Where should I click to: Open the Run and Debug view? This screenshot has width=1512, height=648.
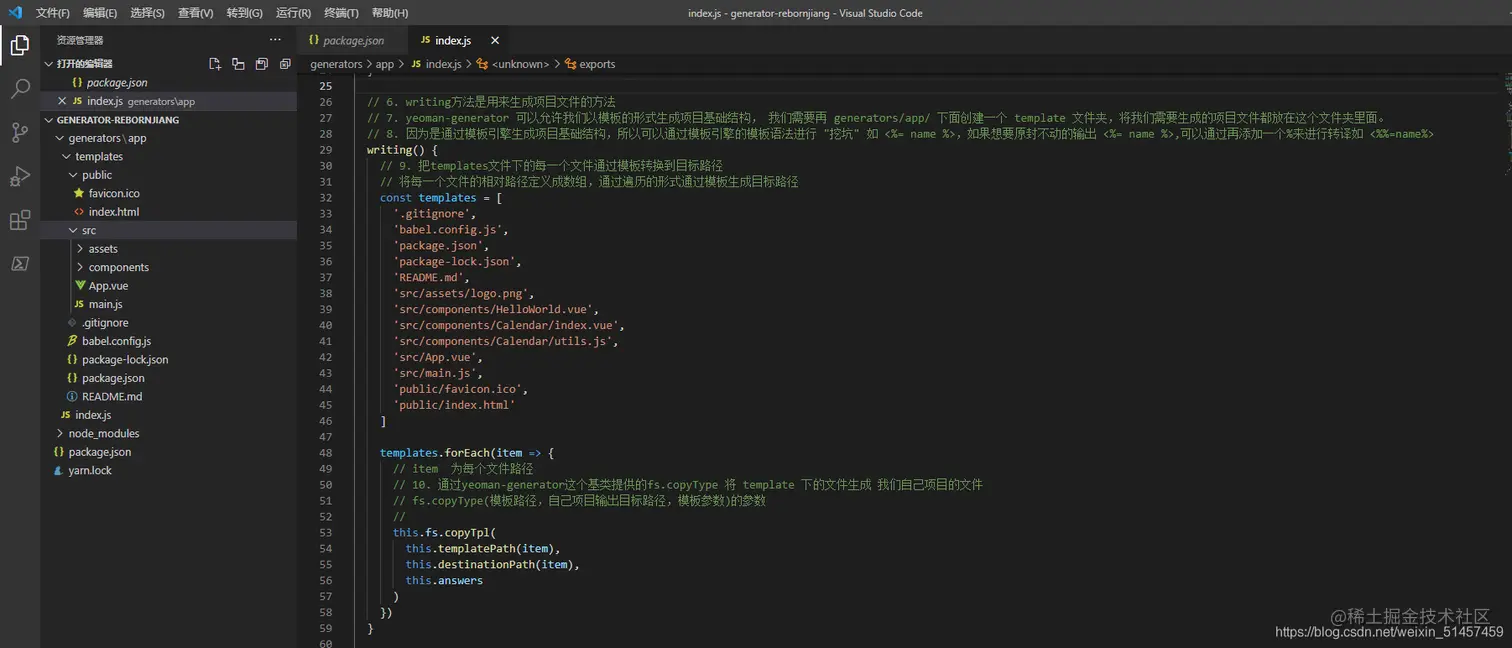(x=19, y=176)
